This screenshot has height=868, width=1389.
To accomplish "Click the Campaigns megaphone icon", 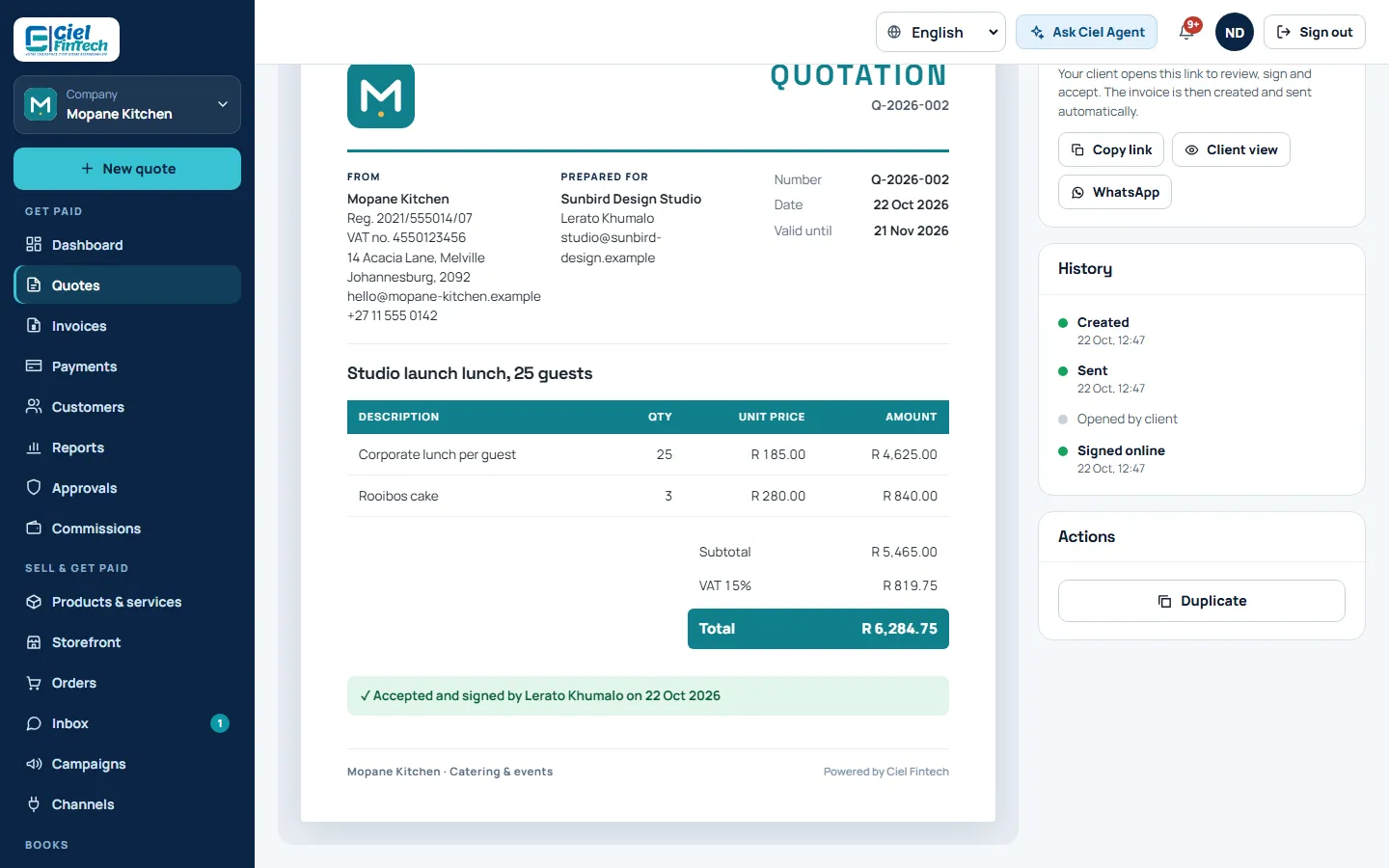I will pos(34,764).
